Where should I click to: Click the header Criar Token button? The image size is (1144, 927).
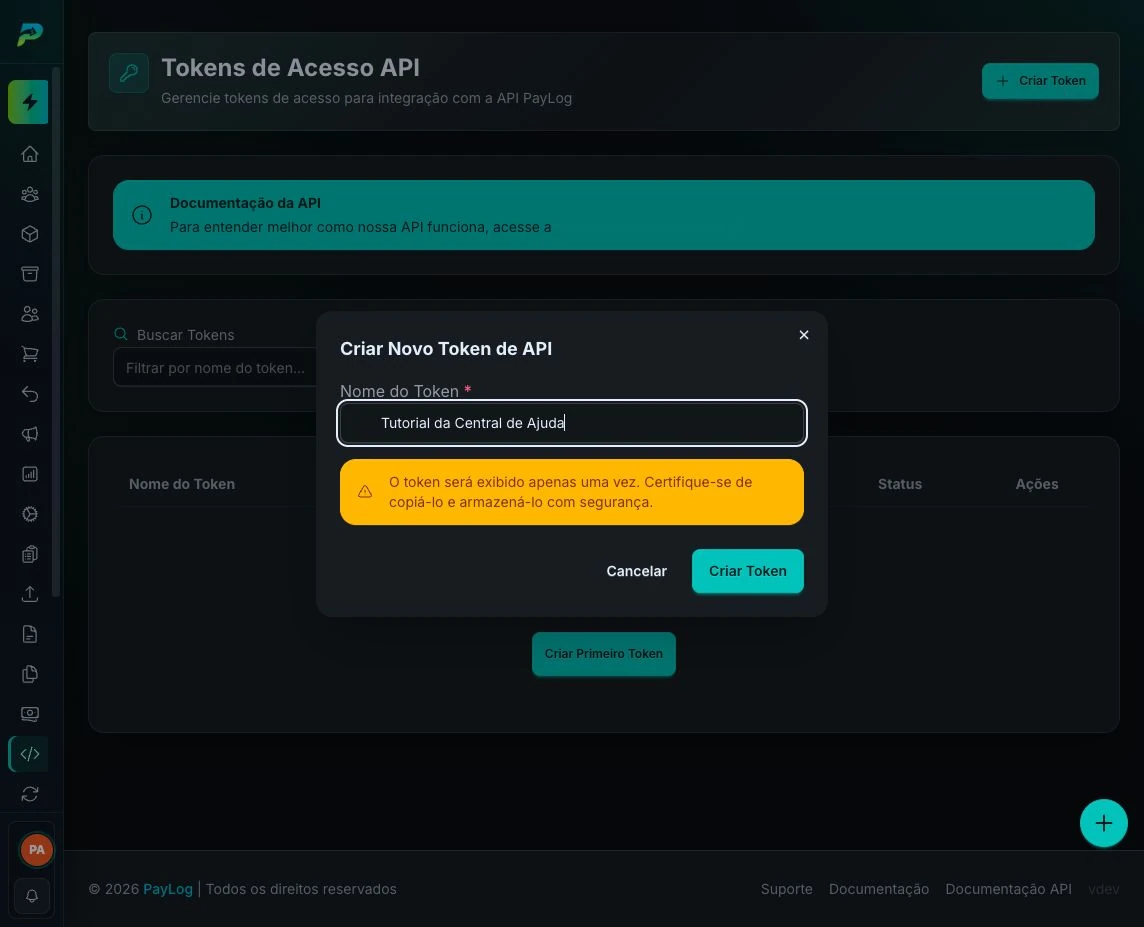[x=1040, y=81]
